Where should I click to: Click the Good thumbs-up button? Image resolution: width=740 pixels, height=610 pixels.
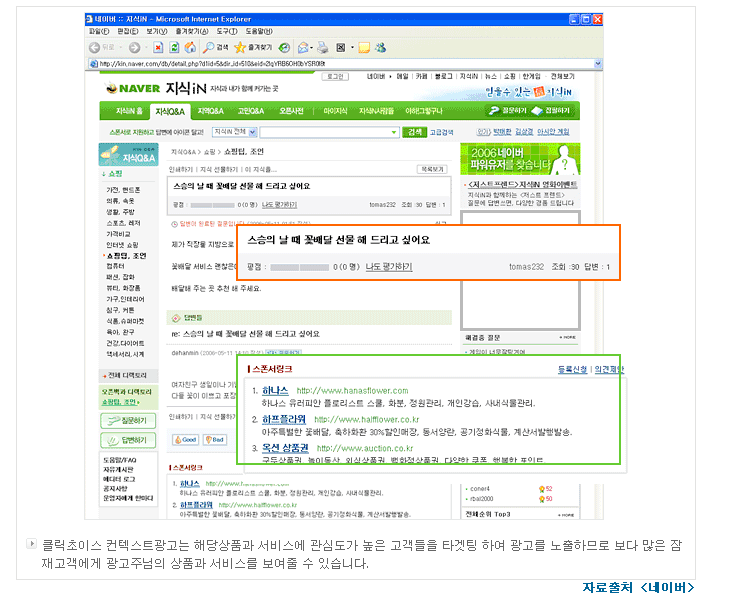pos(185,440)
